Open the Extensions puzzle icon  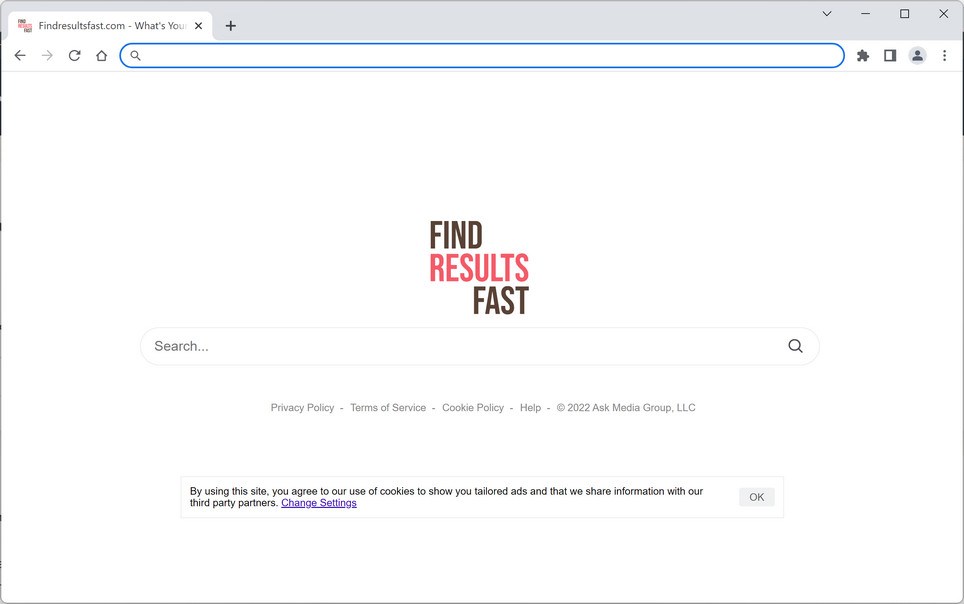click(863, 56)
